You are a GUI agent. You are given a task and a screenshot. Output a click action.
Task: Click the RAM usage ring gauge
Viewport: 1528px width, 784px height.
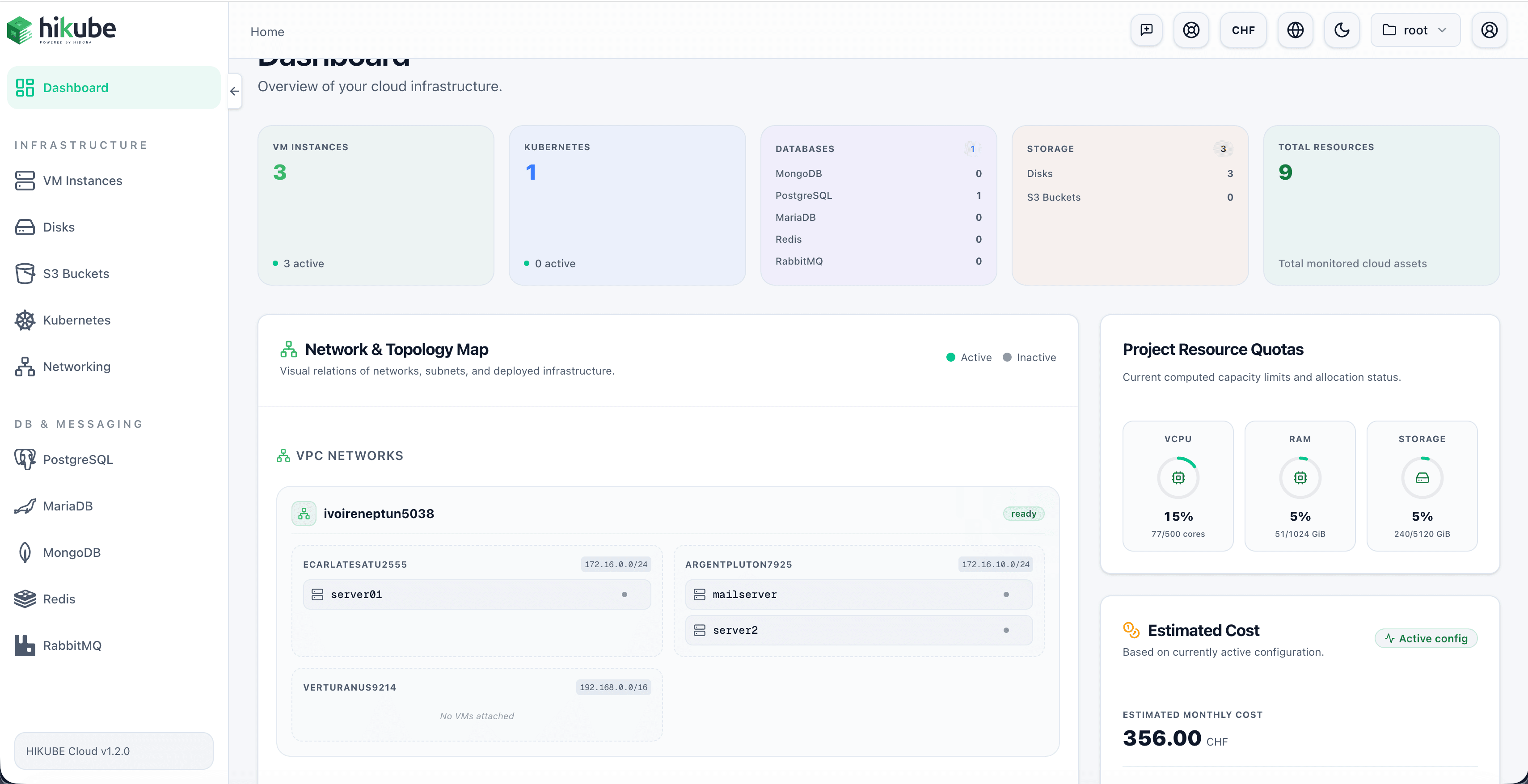(x=1300, y=477)
